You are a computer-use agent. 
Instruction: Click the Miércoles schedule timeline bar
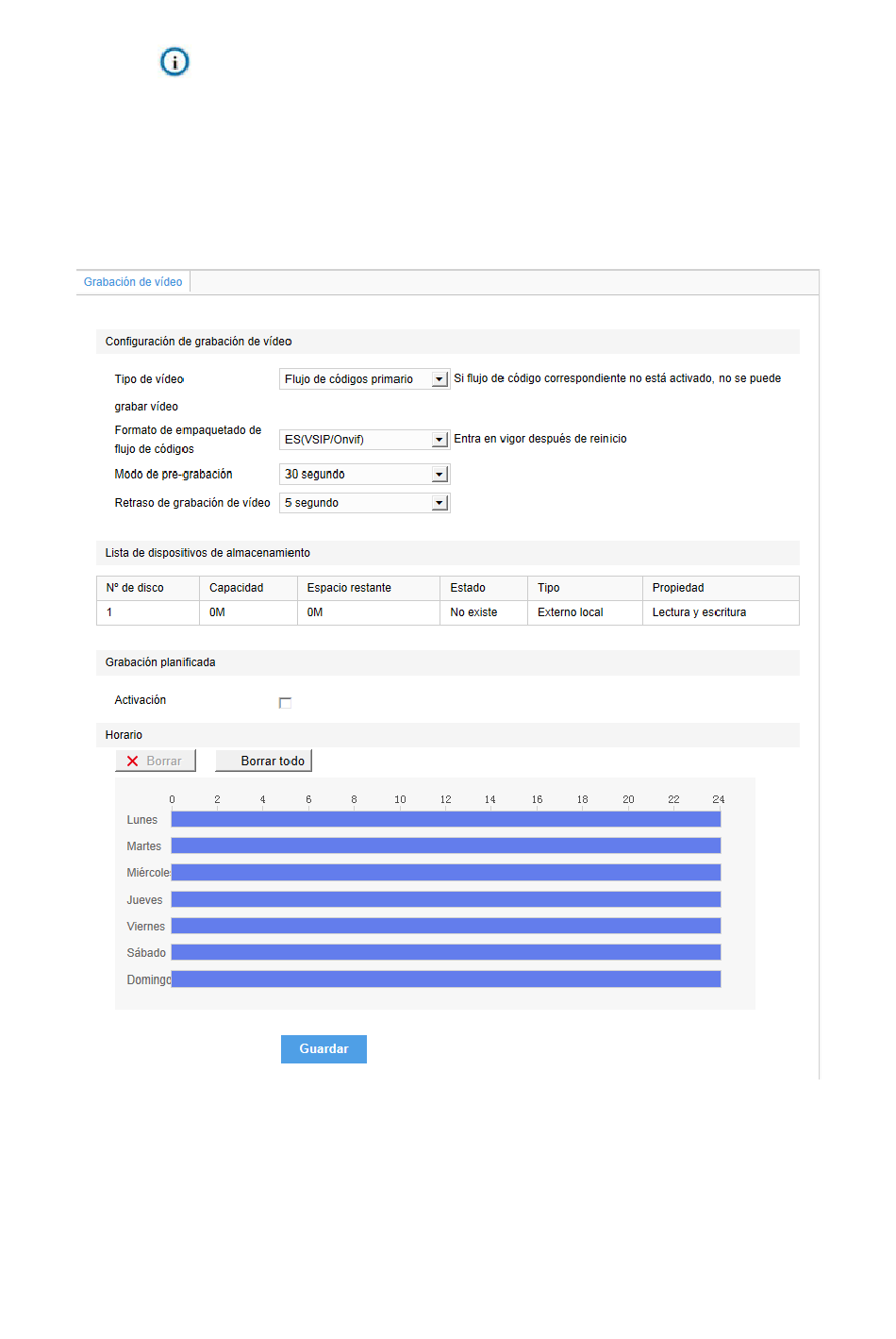(x=445, y=873)
